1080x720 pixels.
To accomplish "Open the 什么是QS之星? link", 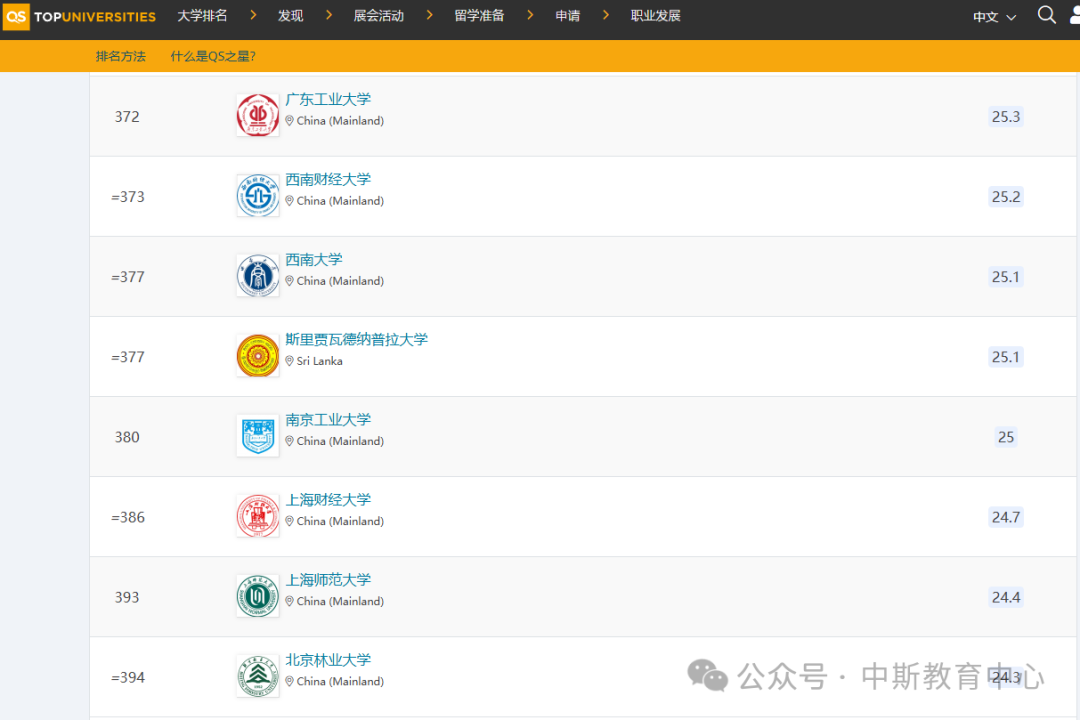I will (213, 56).
